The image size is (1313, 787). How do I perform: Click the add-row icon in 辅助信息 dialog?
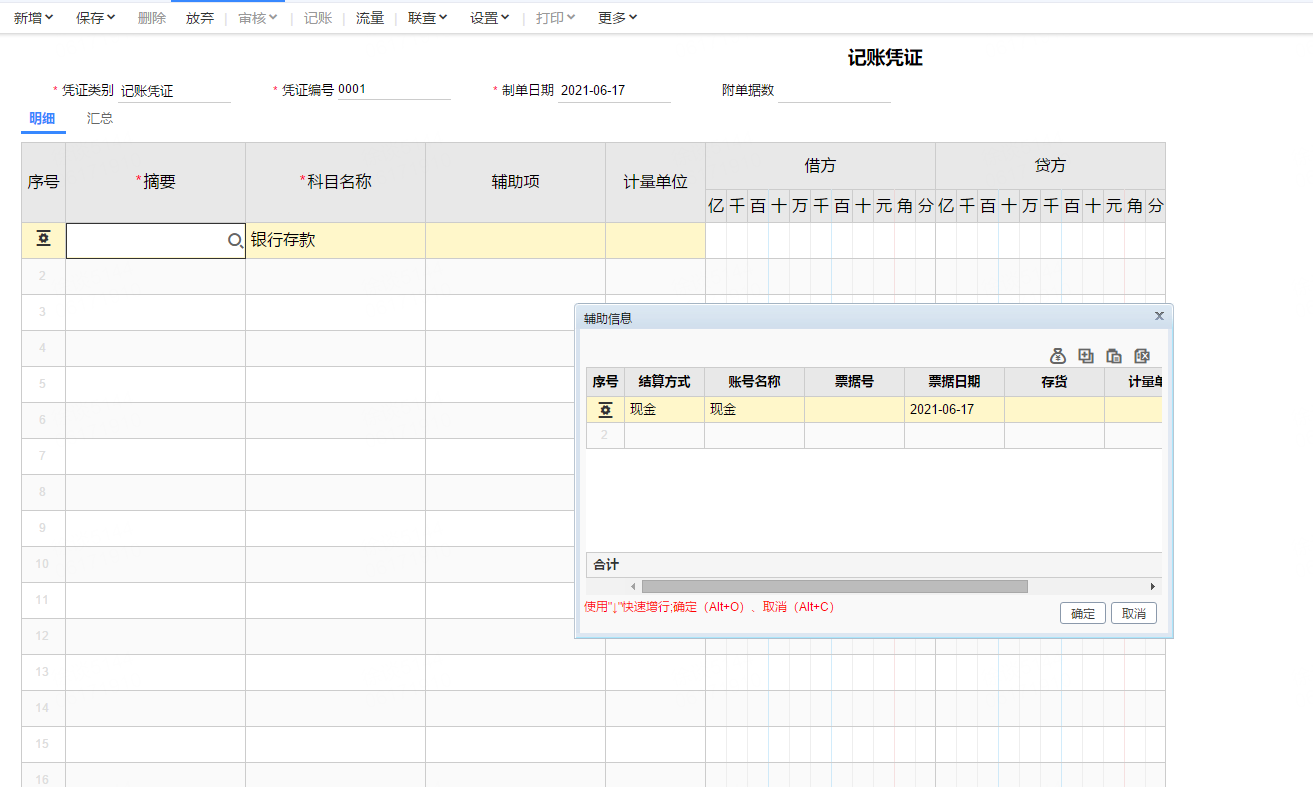point(1086,356)
